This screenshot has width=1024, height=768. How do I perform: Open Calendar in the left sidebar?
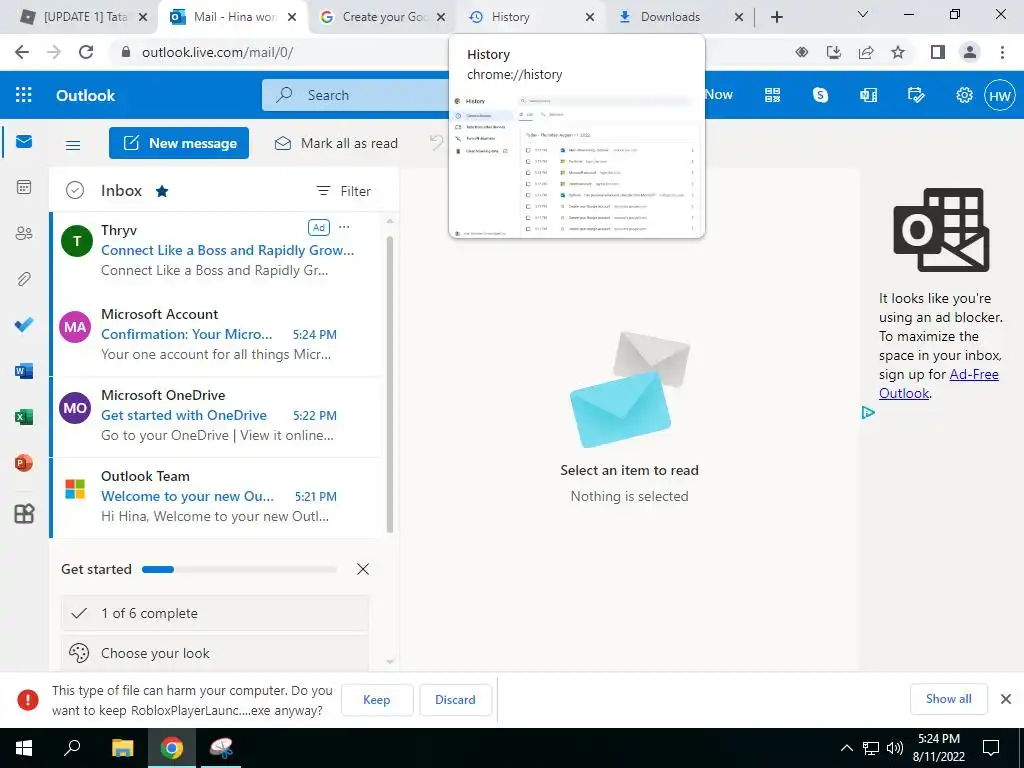(24, 187)
